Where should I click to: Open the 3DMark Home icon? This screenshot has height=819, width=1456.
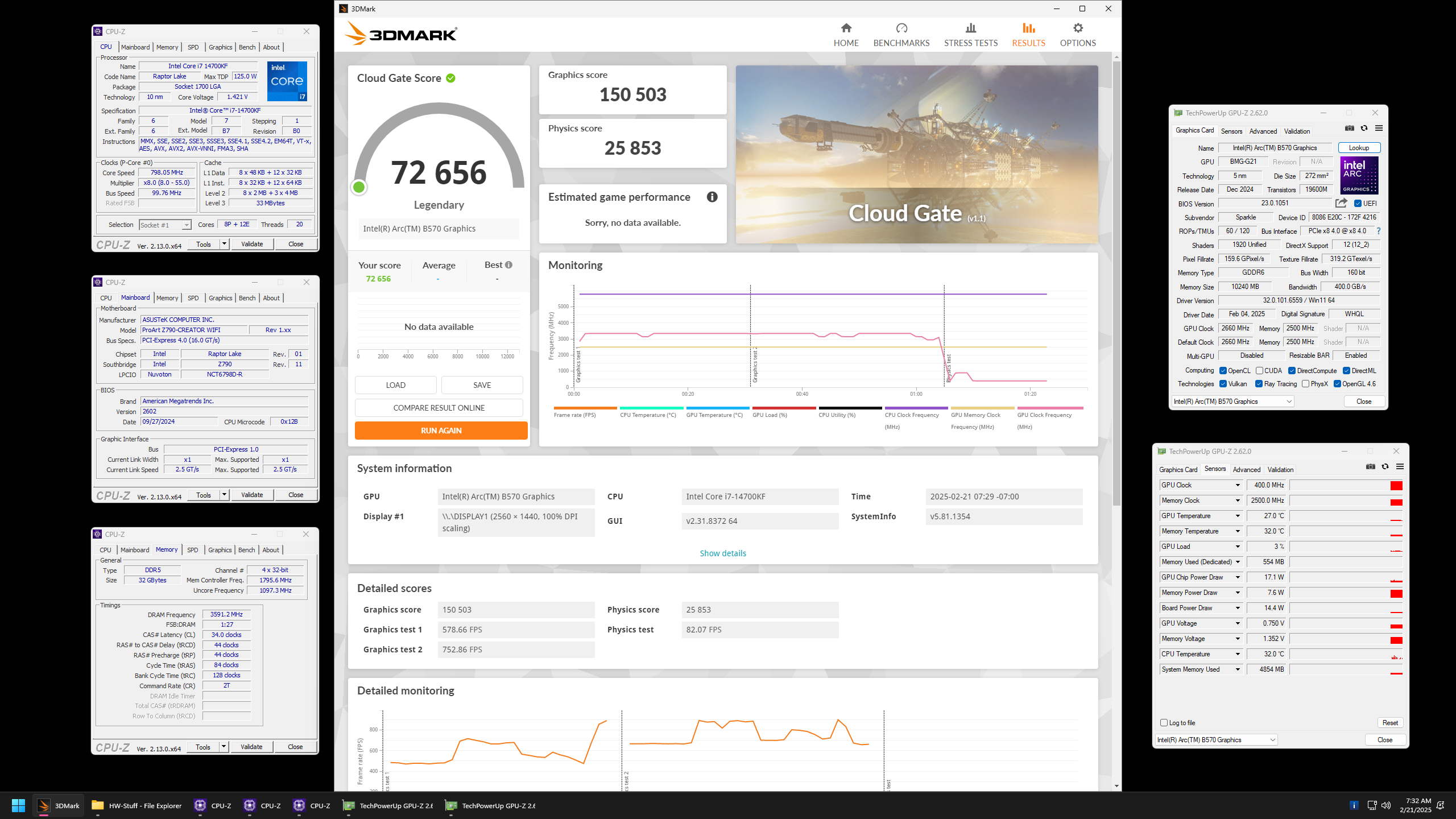846,28
